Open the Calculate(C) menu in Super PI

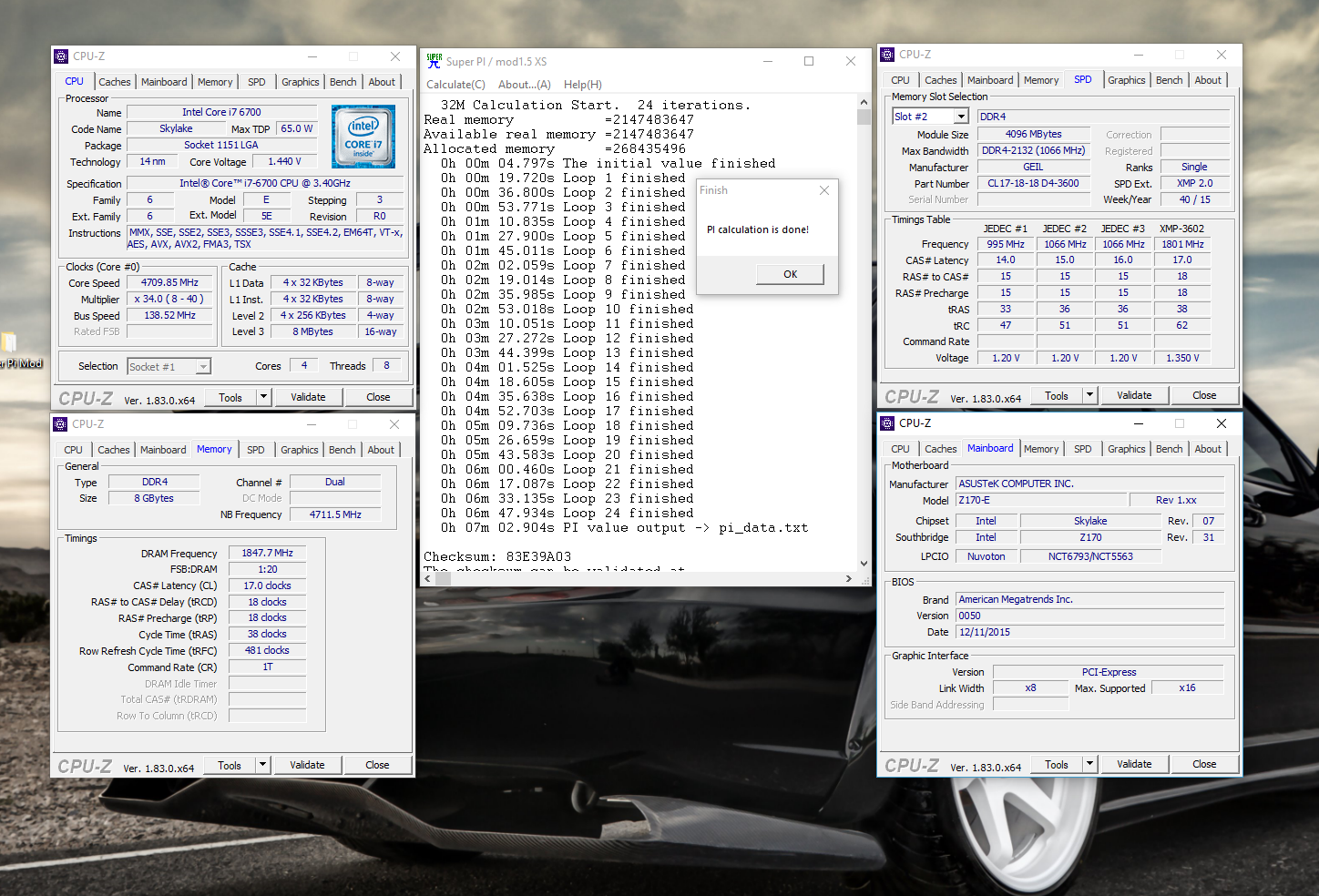click(x=455, y=85)
